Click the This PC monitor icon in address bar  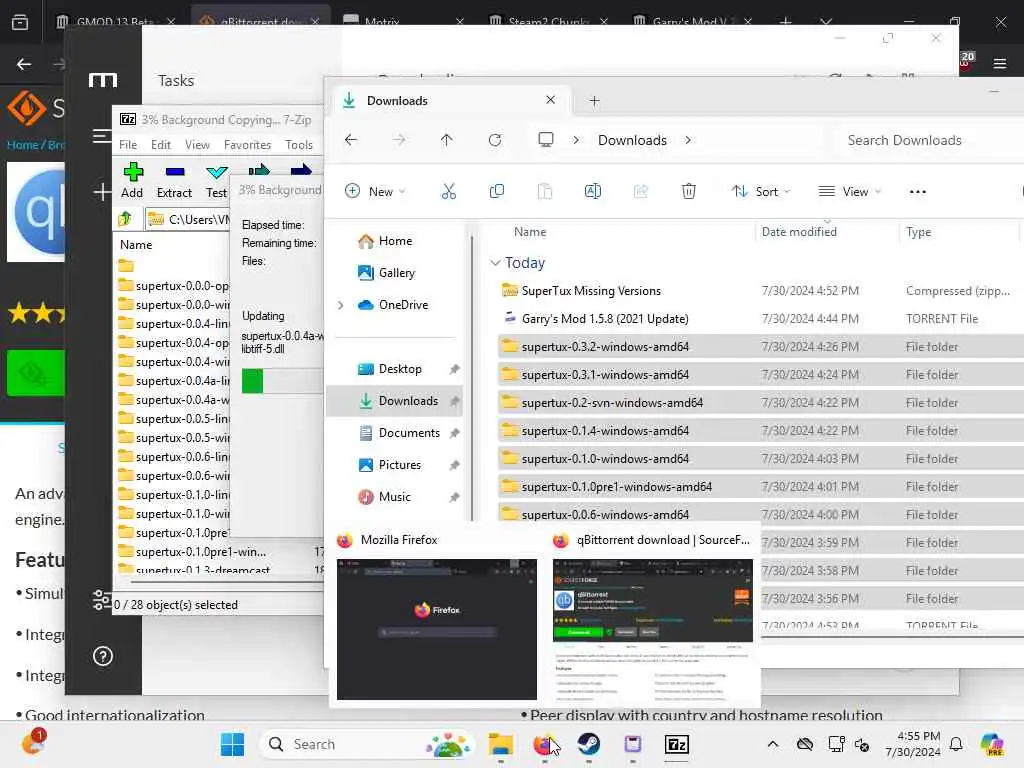(x=546, y=140)
